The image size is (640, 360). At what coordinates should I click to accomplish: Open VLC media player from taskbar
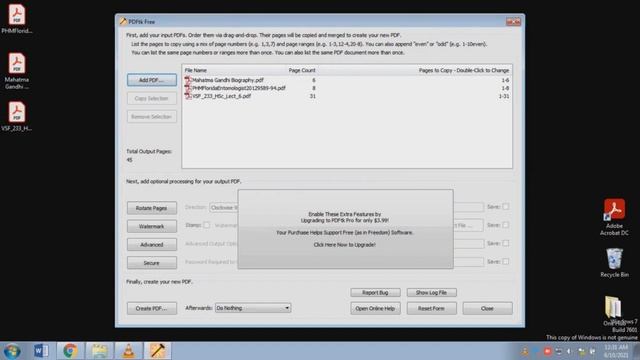[x=129, y=351]
